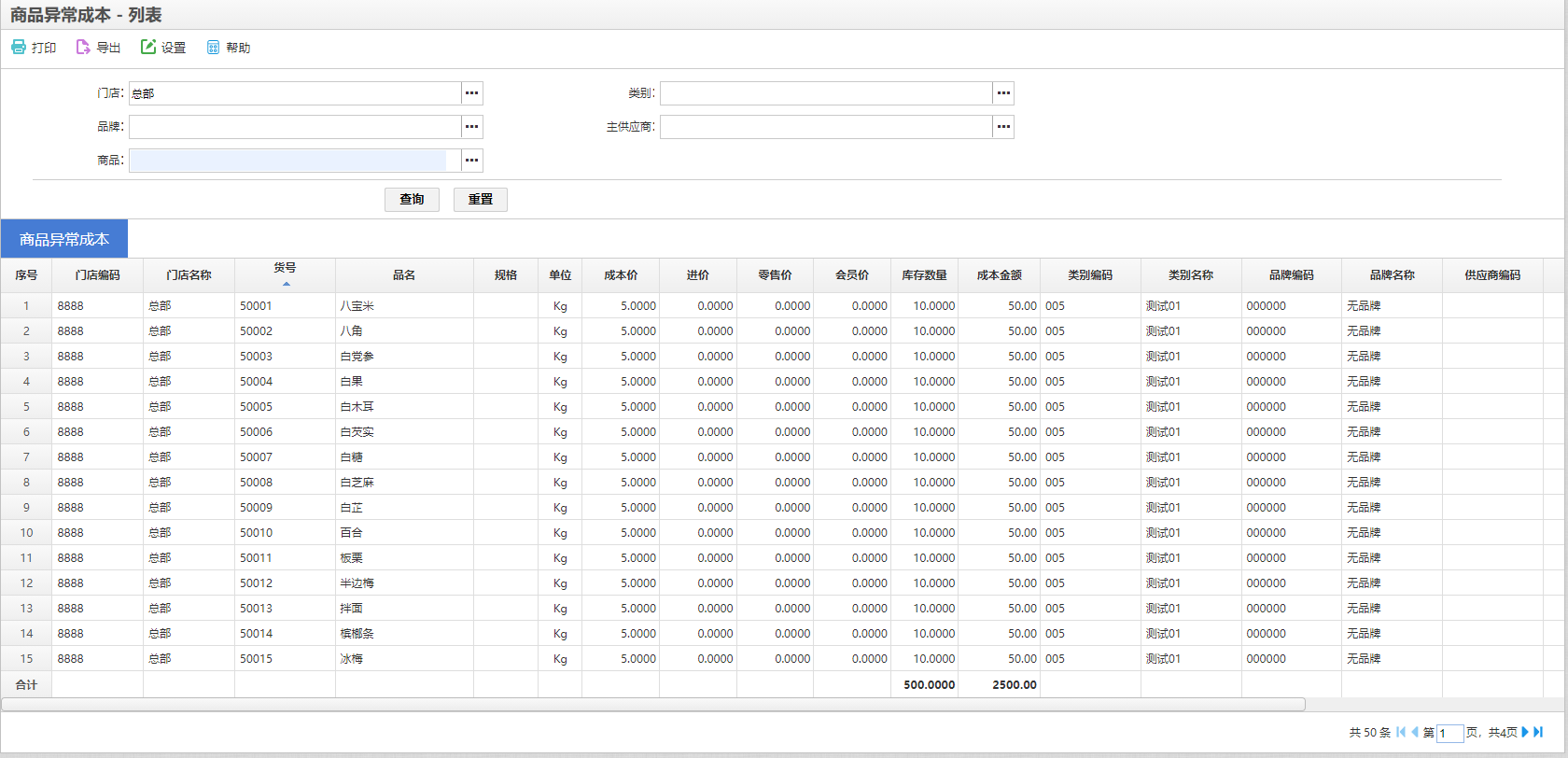Focus the 类别 input field
The image size is (1568, 758).
pyautogui.click(x=826, y=93)
